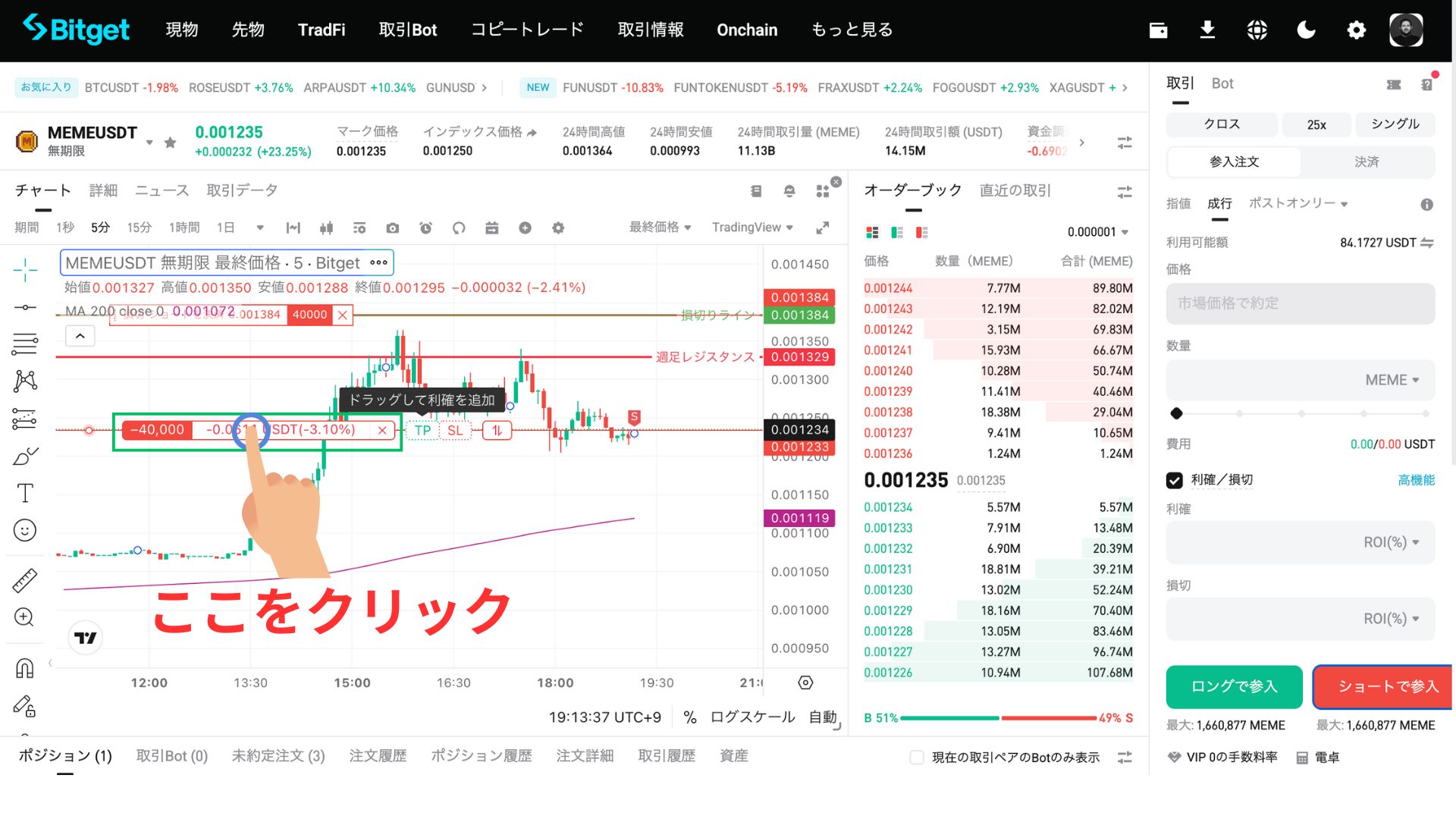Screen dimensions: 1456x819
Task: Toggle ログスケール on chart footer
Action: tap(752, 717)
